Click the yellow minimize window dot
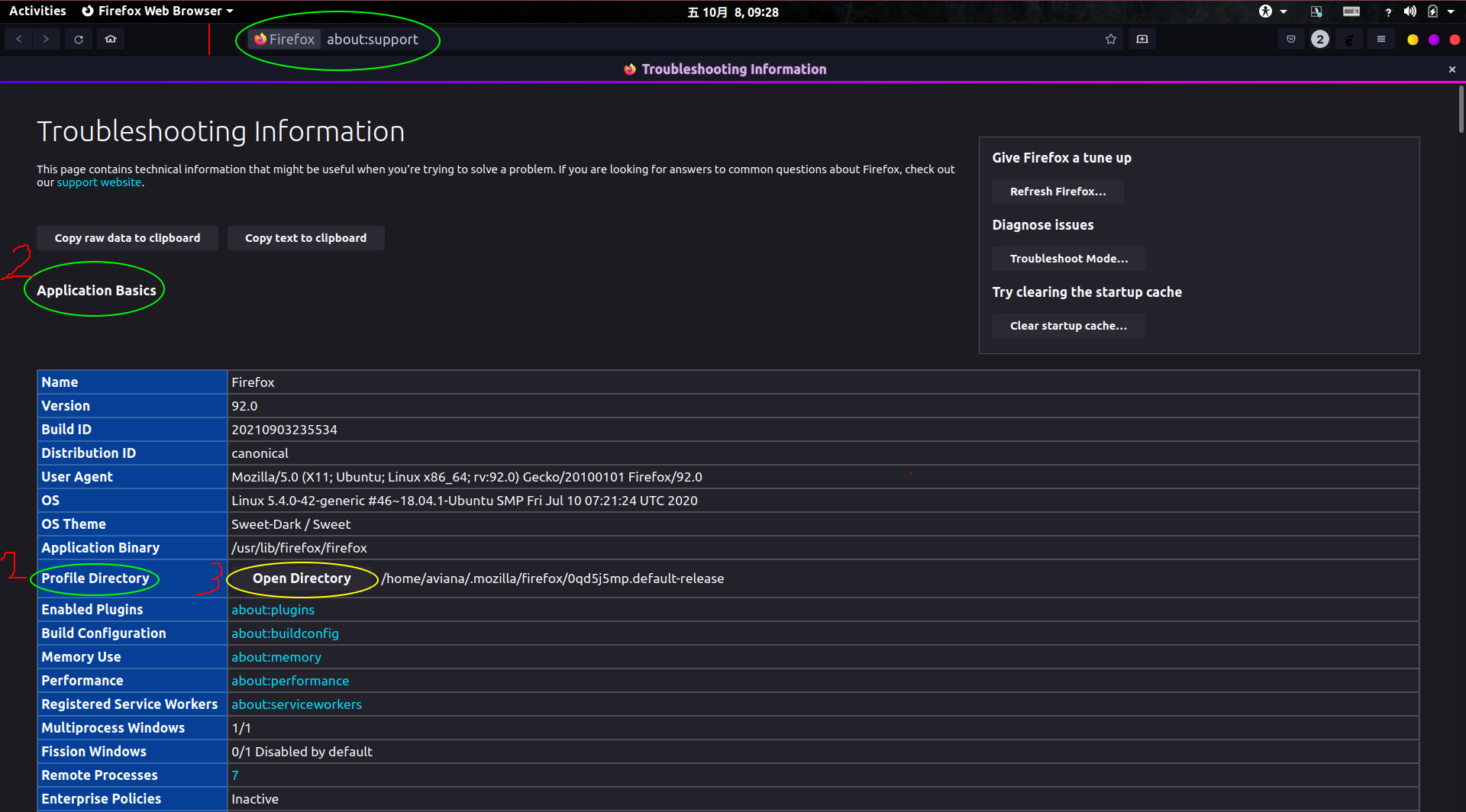1466x812 pixels. 1413,40
